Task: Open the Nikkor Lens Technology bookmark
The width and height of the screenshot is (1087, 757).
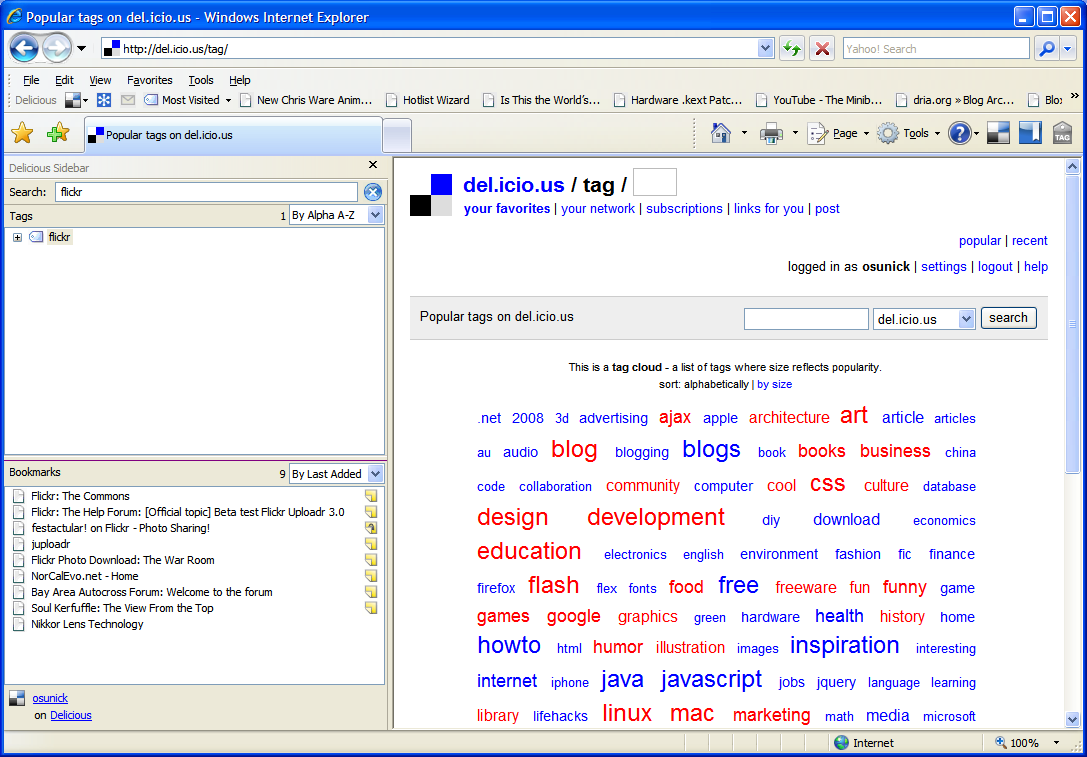Action: pyautogui.click(x=87, y=624)
